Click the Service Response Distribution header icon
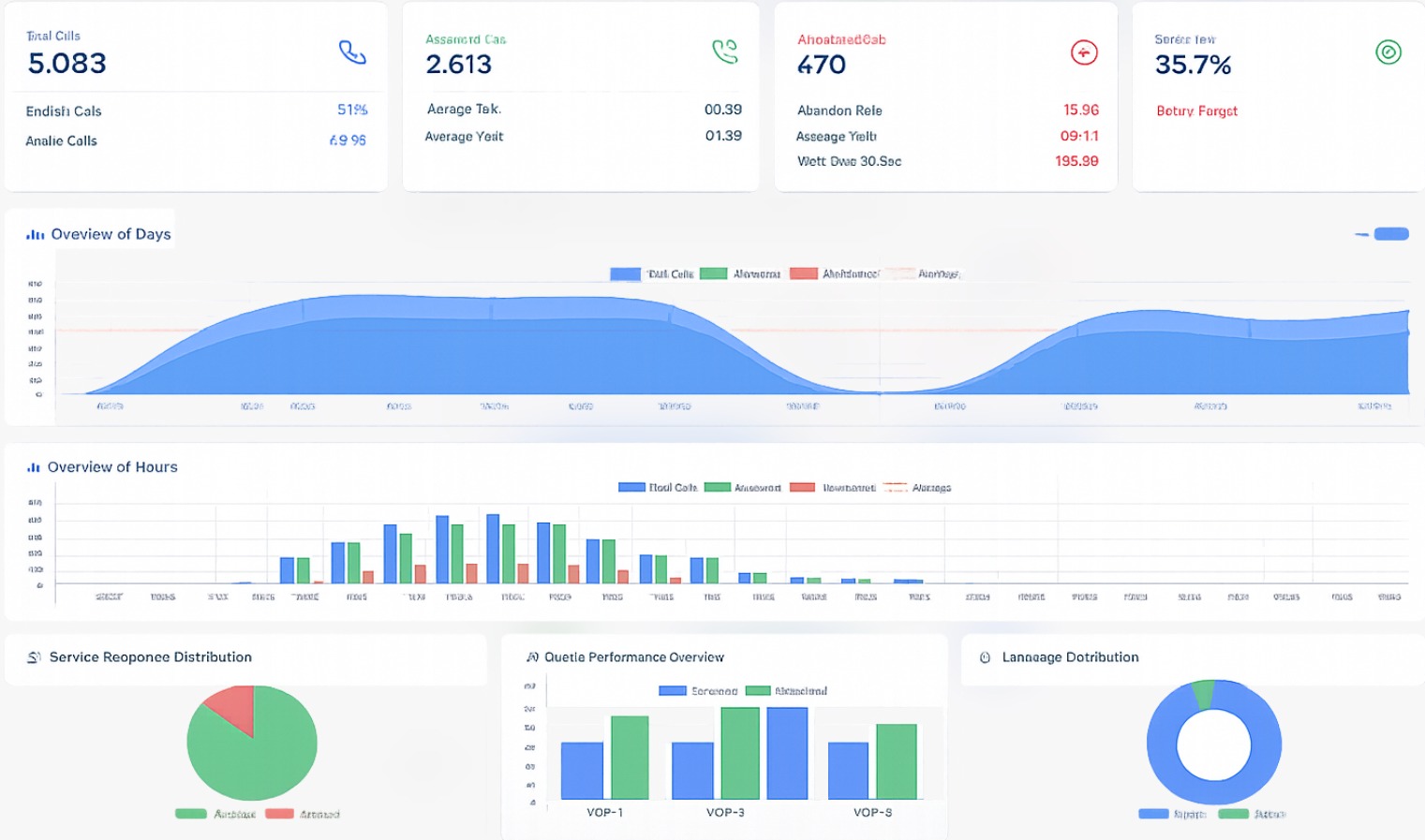The height and width of the screenshot is (840, 1425). [x=34, y=657]
